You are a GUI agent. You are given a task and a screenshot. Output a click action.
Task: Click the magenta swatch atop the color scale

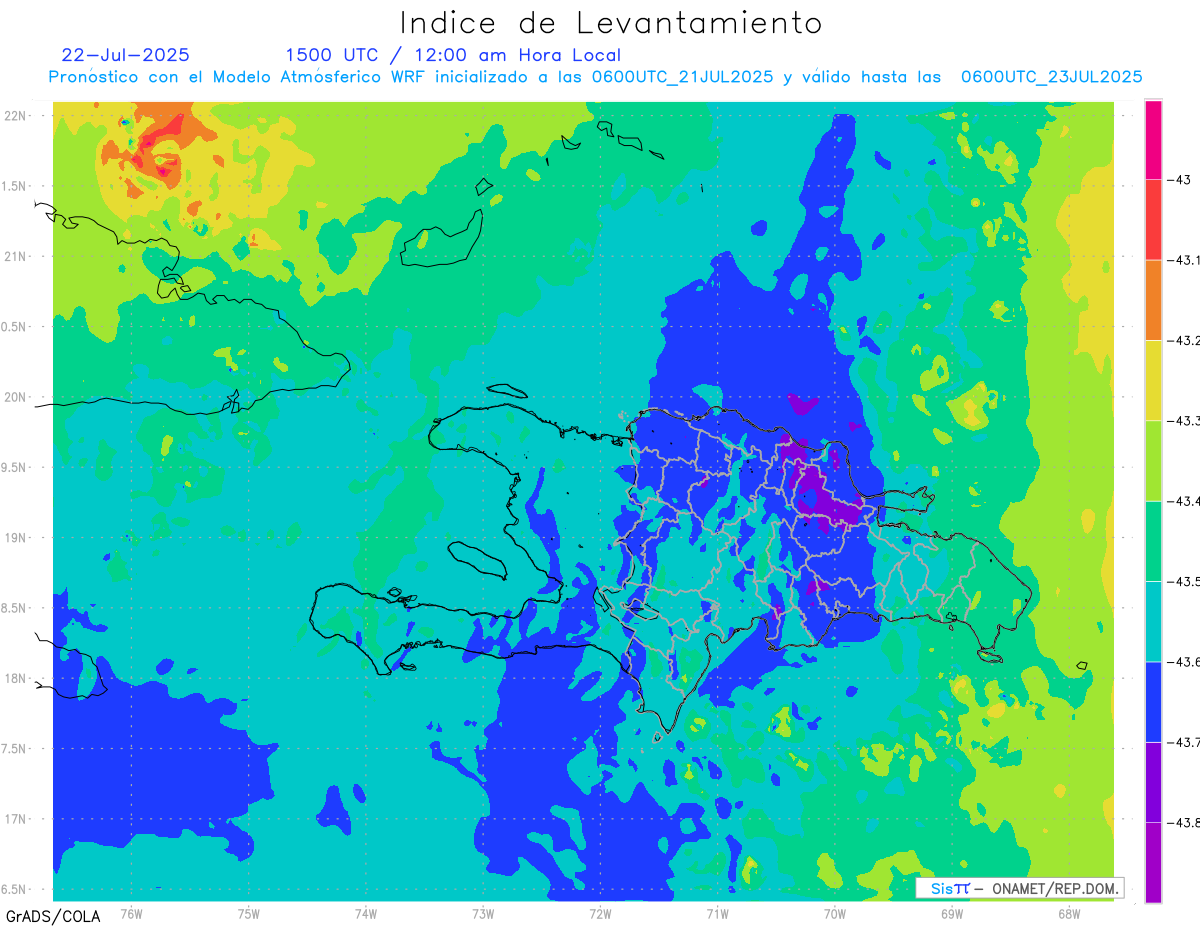(1153, 139)
